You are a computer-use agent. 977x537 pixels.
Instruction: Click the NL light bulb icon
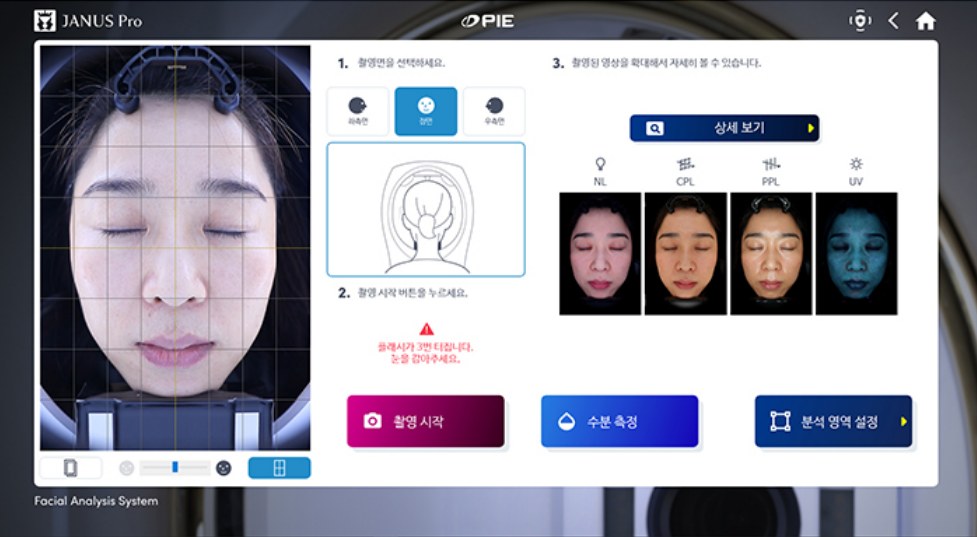[x=600, y=164]
